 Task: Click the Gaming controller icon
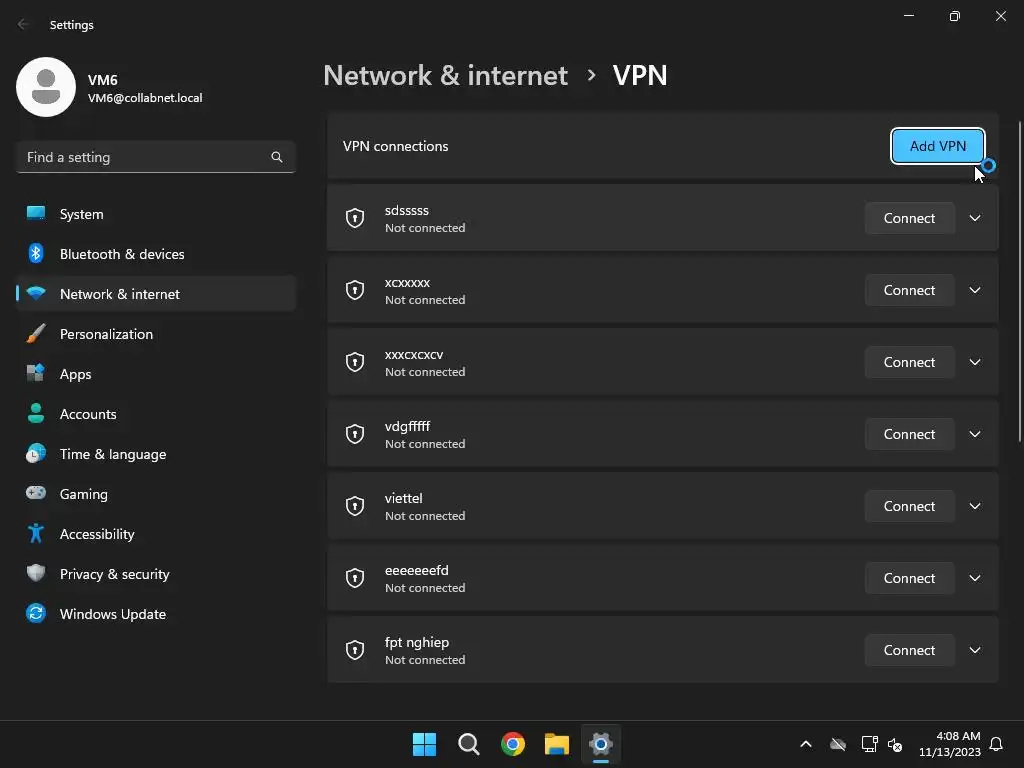click(36, 494)
